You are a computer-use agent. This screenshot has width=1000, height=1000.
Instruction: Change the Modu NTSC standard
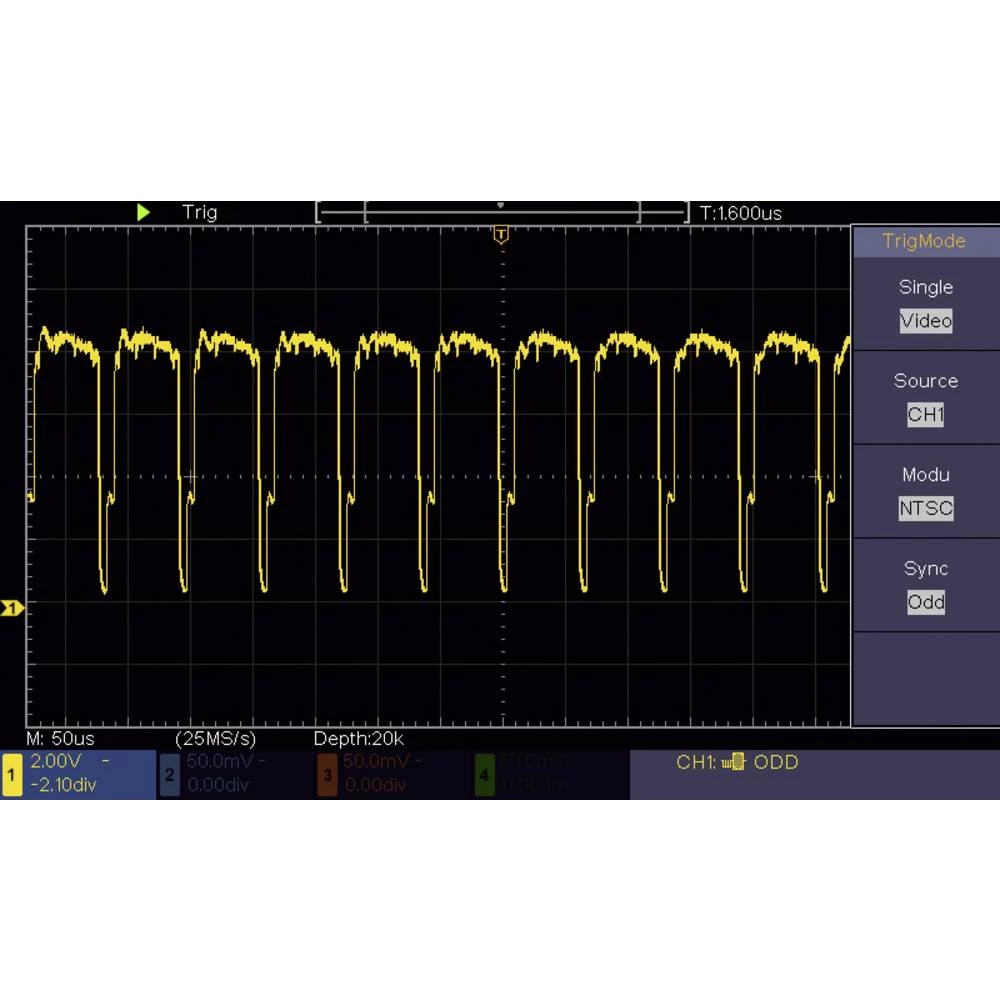point(925,508)
